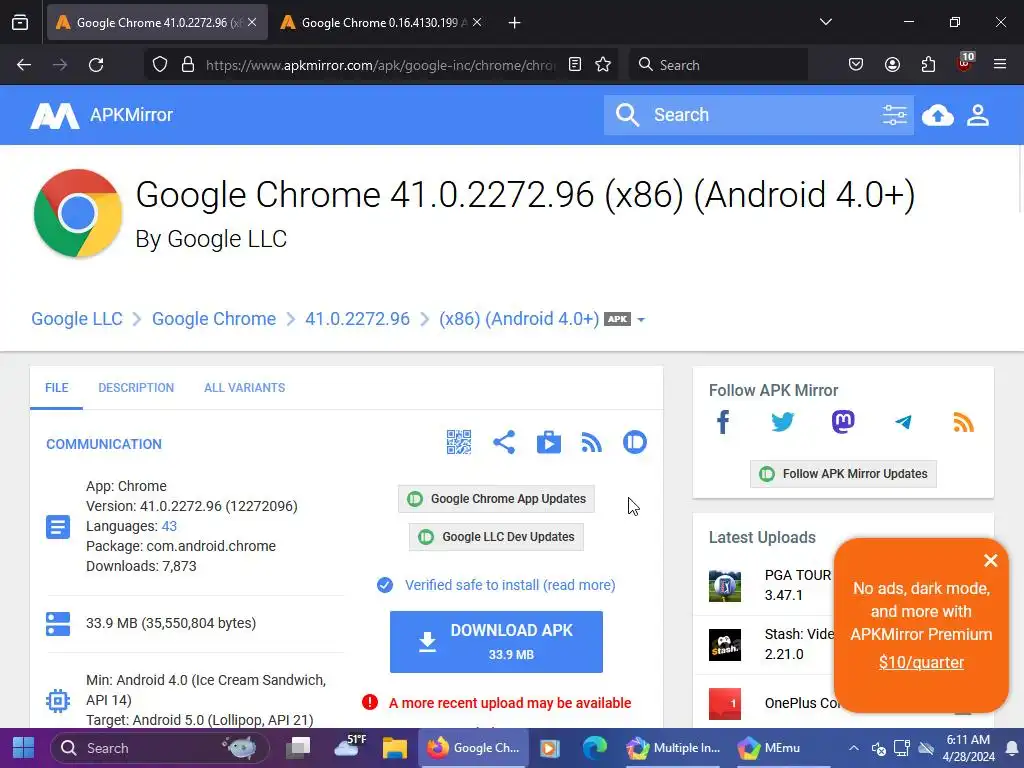The image size is (1024, 768).
Task: Click the site padlock security icon
Action: click(x=188, y=65)
